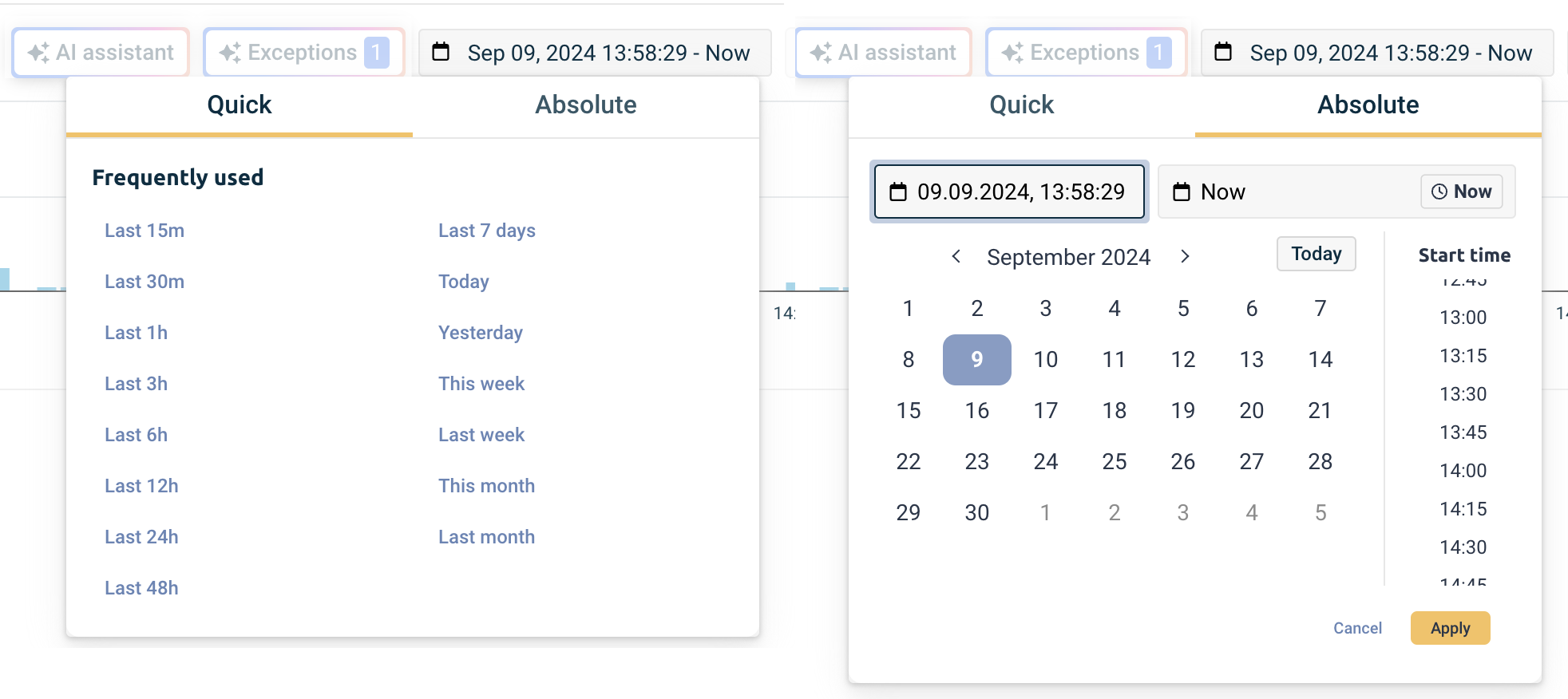Choose This month quick range

click(486, 486)
